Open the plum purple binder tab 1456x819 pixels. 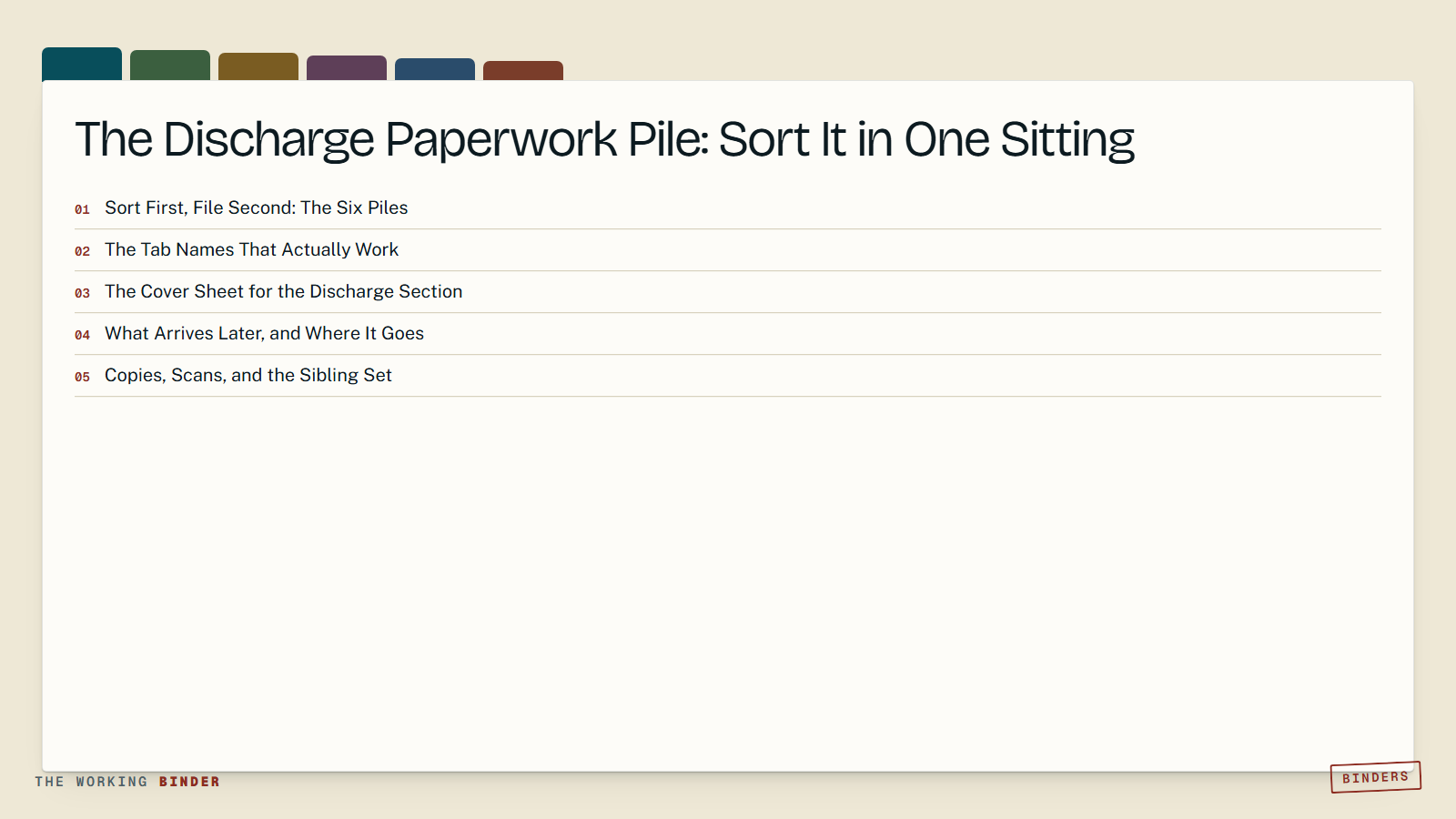pos(347,68)
